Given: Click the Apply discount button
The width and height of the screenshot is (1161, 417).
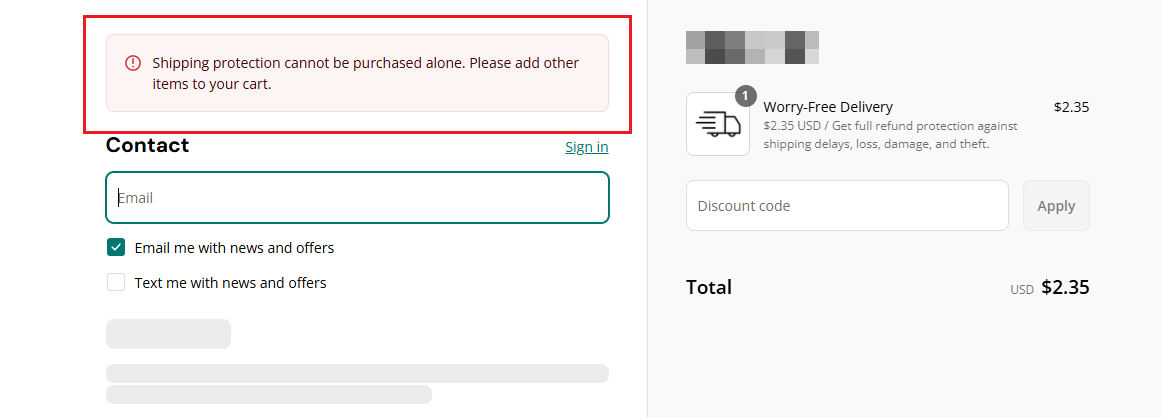Looking at the screenshot, I should coord(1056,205).
